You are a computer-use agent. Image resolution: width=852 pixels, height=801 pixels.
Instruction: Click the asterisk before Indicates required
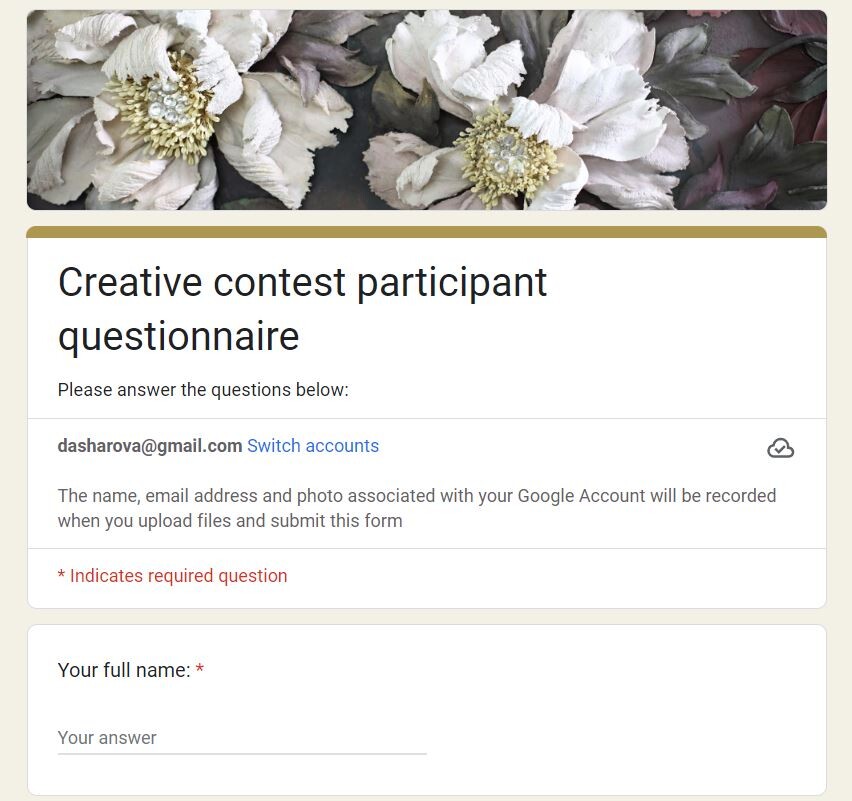pos(61,575)
